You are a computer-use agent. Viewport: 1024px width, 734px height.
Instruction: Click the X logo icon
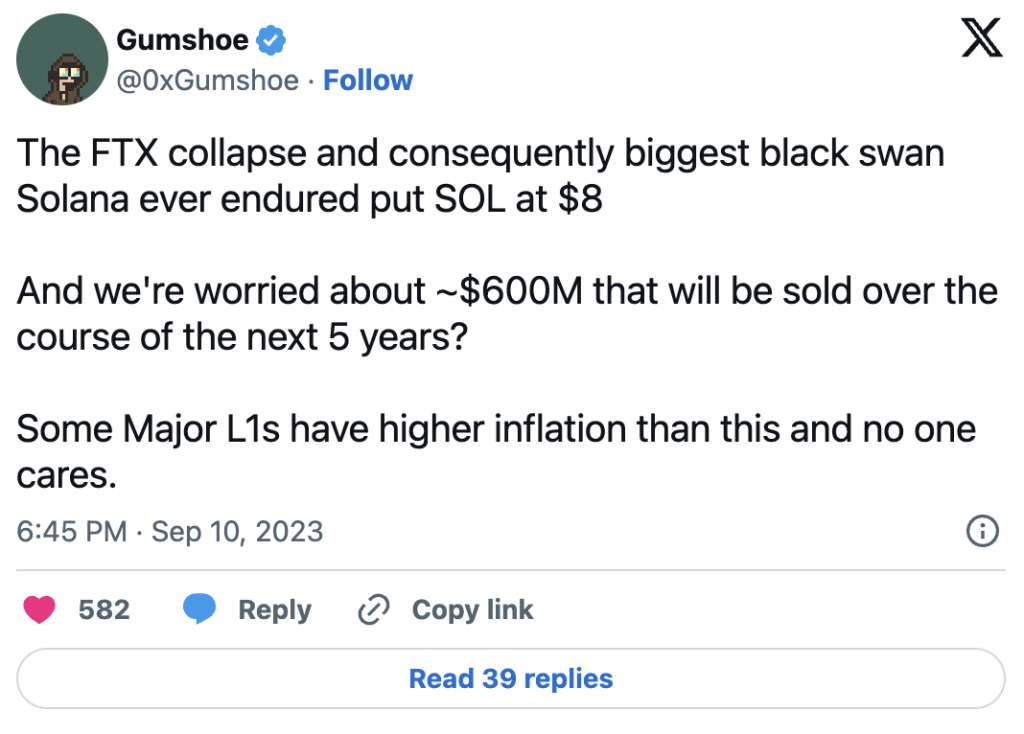(x=981, y=39)
